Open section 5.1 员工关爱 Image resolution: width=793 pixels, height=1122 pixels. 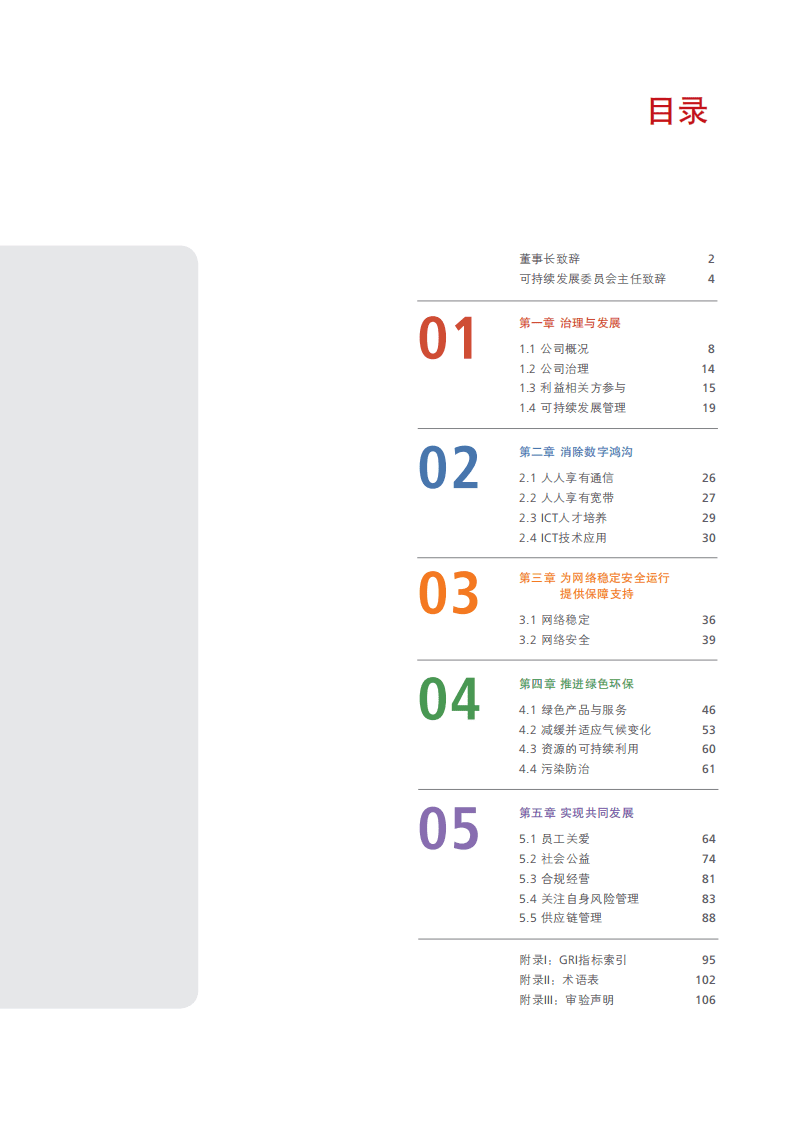[x=555, y=839]
